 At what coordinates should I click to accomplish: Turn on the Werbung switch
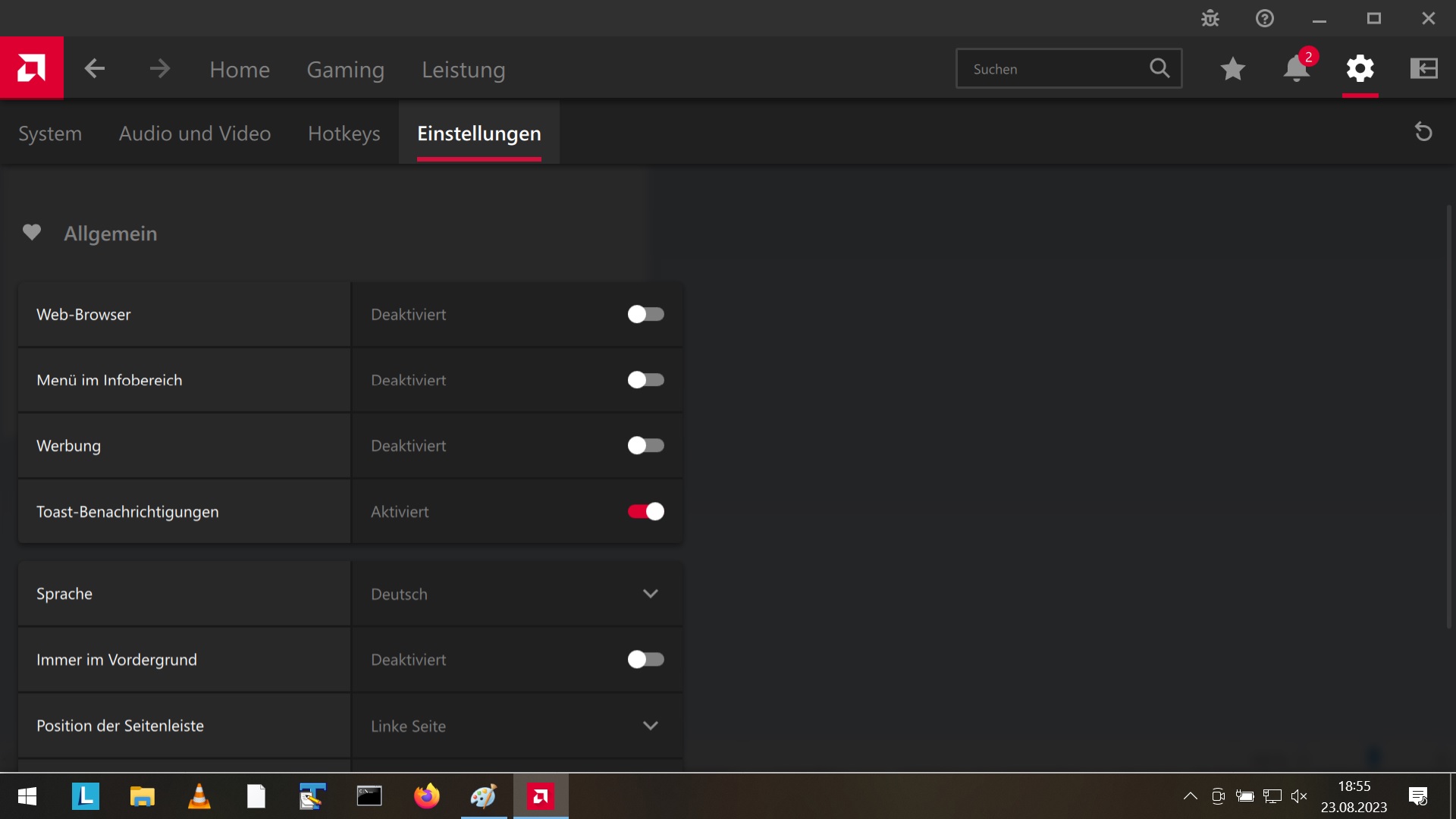[645, 446]
